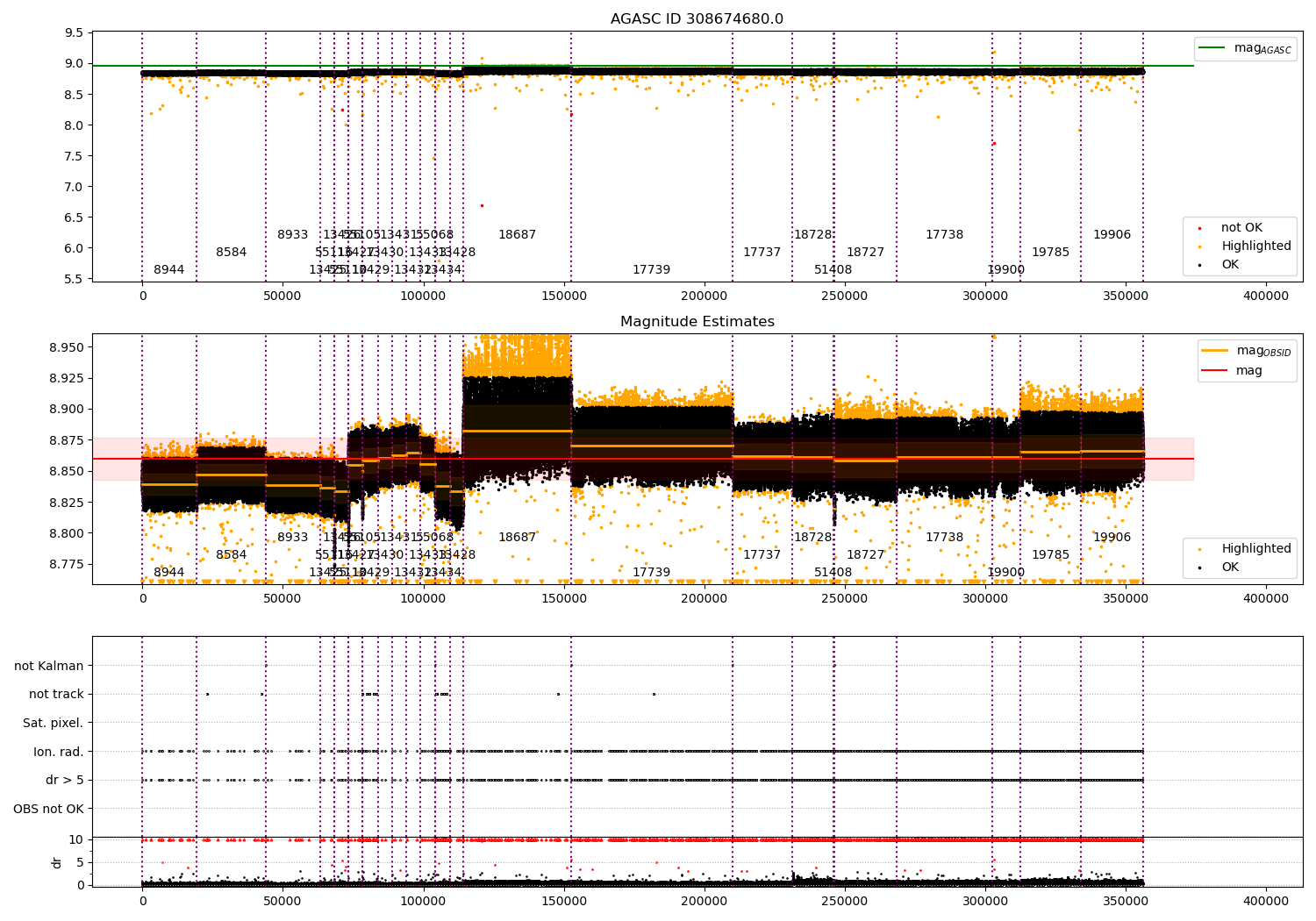1316x921 pixels.
Task: Click the 7.5 y-axis tick label
Action: [x=75, y=156]
